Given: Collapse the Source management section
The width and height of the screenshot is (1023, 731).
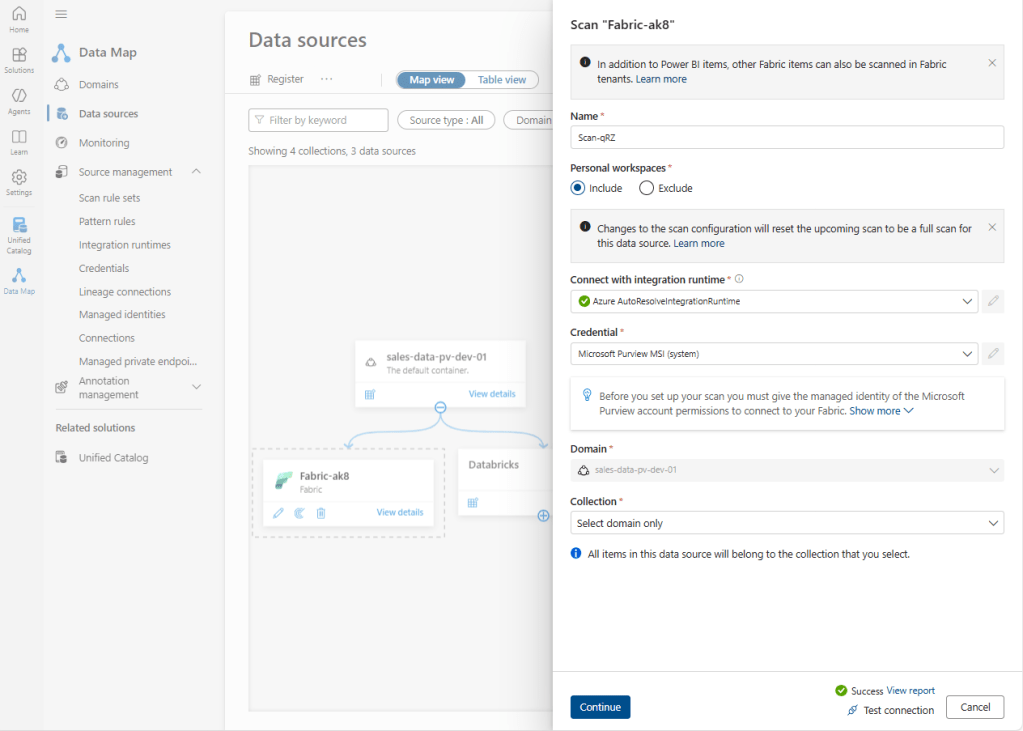Looking at the screenshot, I should 196,172.
